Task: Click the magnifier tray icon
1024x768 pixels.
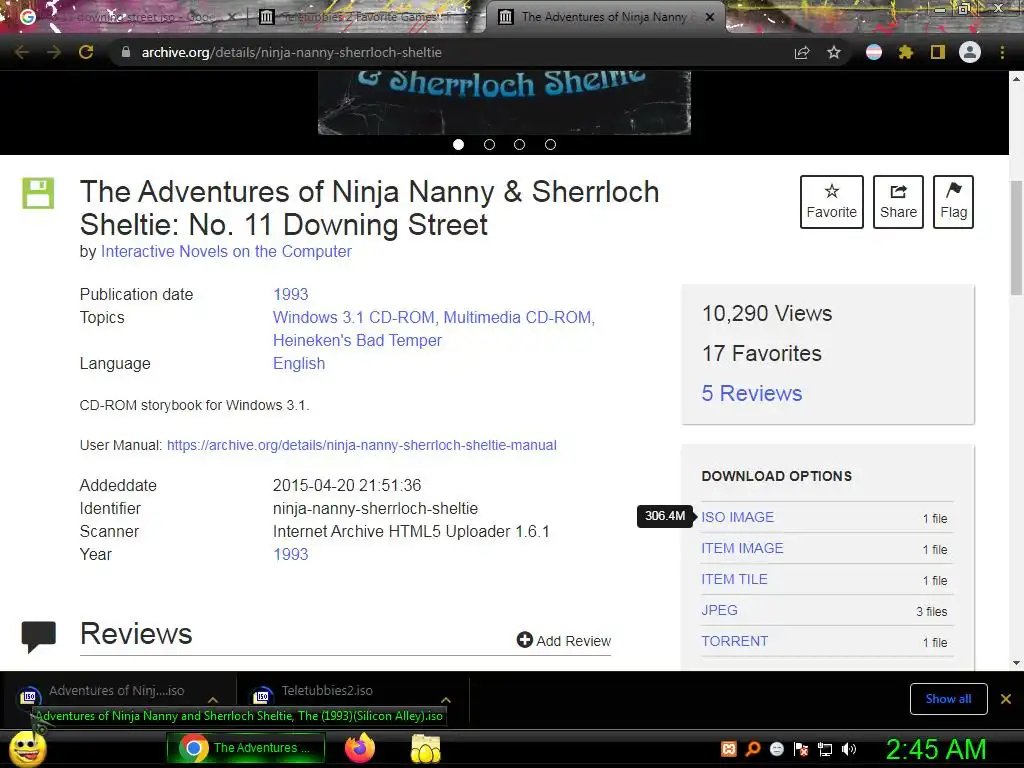Action: click(753, 749)
